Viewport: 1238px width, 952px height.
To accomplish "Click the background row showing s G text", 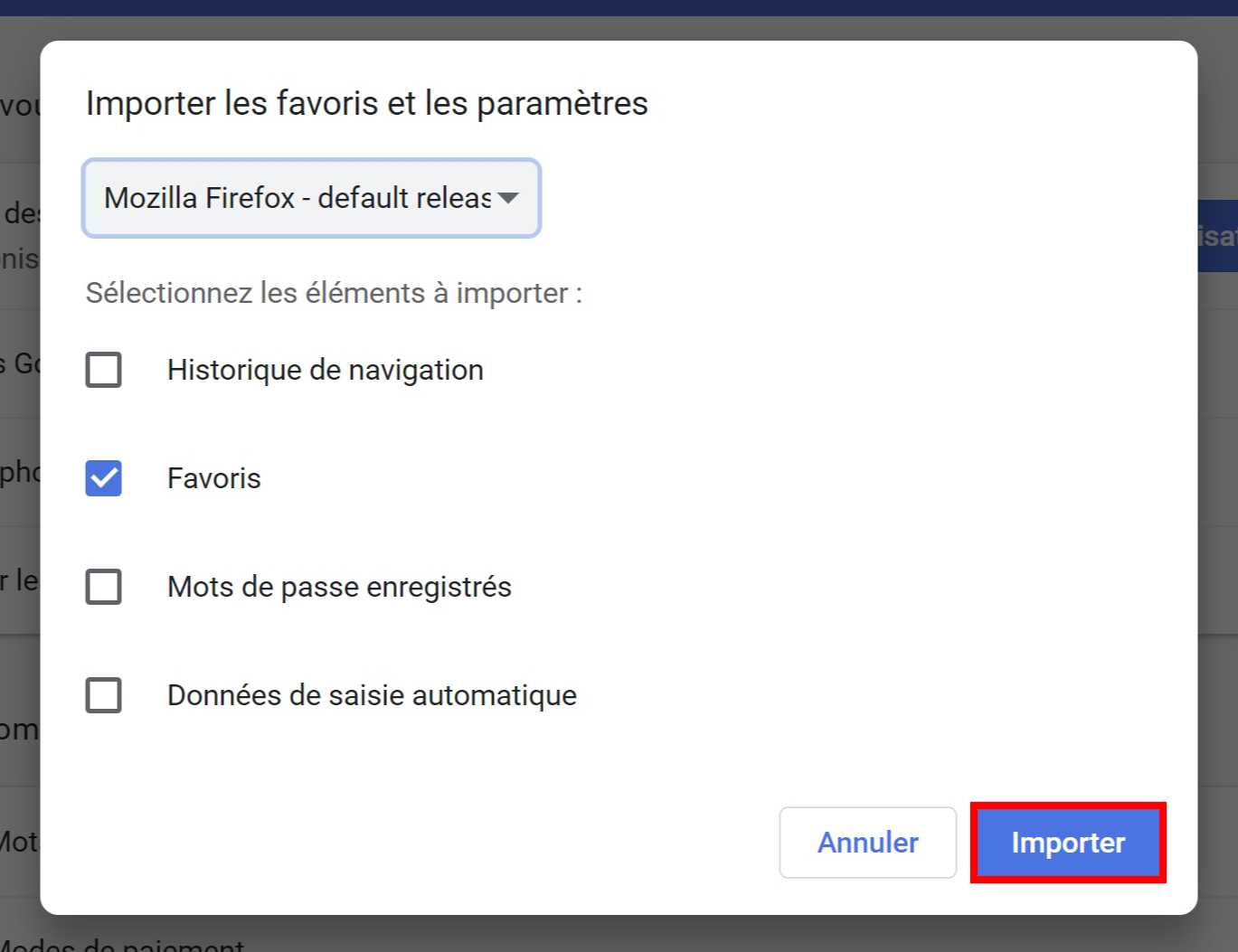I will [20, 363].
